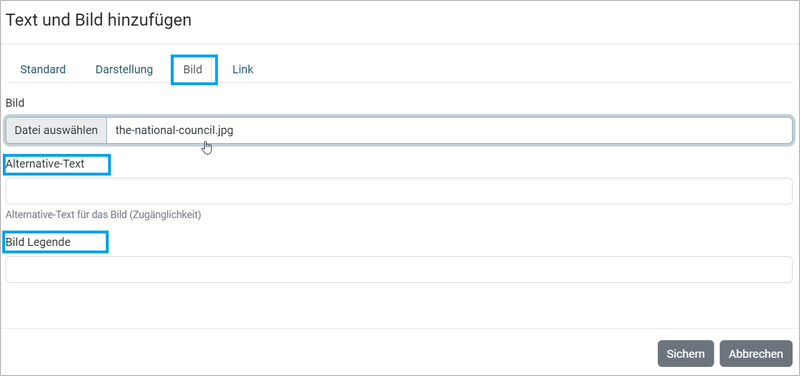
Task: Click the Datei auswählen button
Action: pos(56,130)
